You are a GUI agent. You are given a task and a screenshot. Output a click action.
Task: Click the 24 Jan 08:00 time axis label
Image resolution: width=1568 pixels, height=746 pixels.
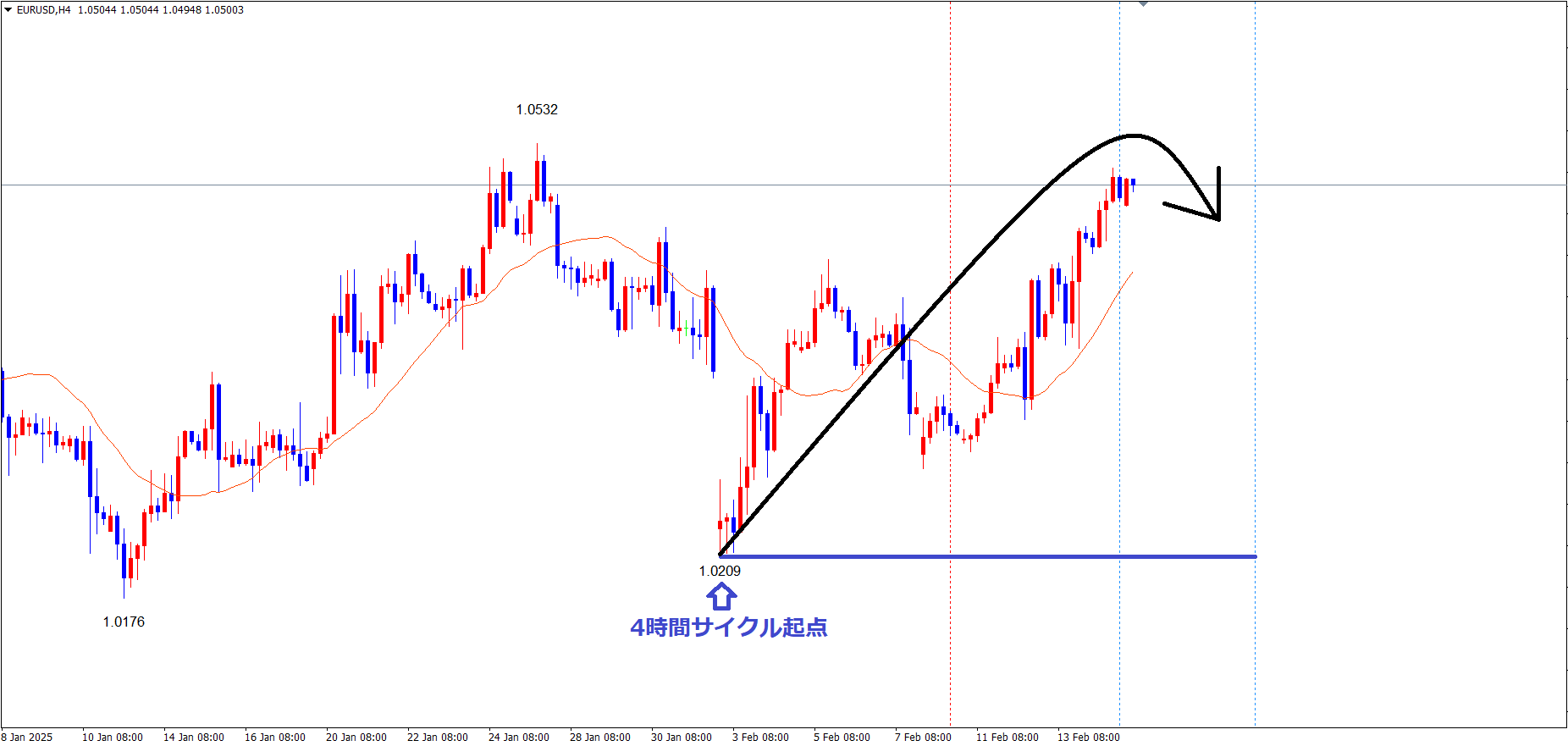click(518, 737)
